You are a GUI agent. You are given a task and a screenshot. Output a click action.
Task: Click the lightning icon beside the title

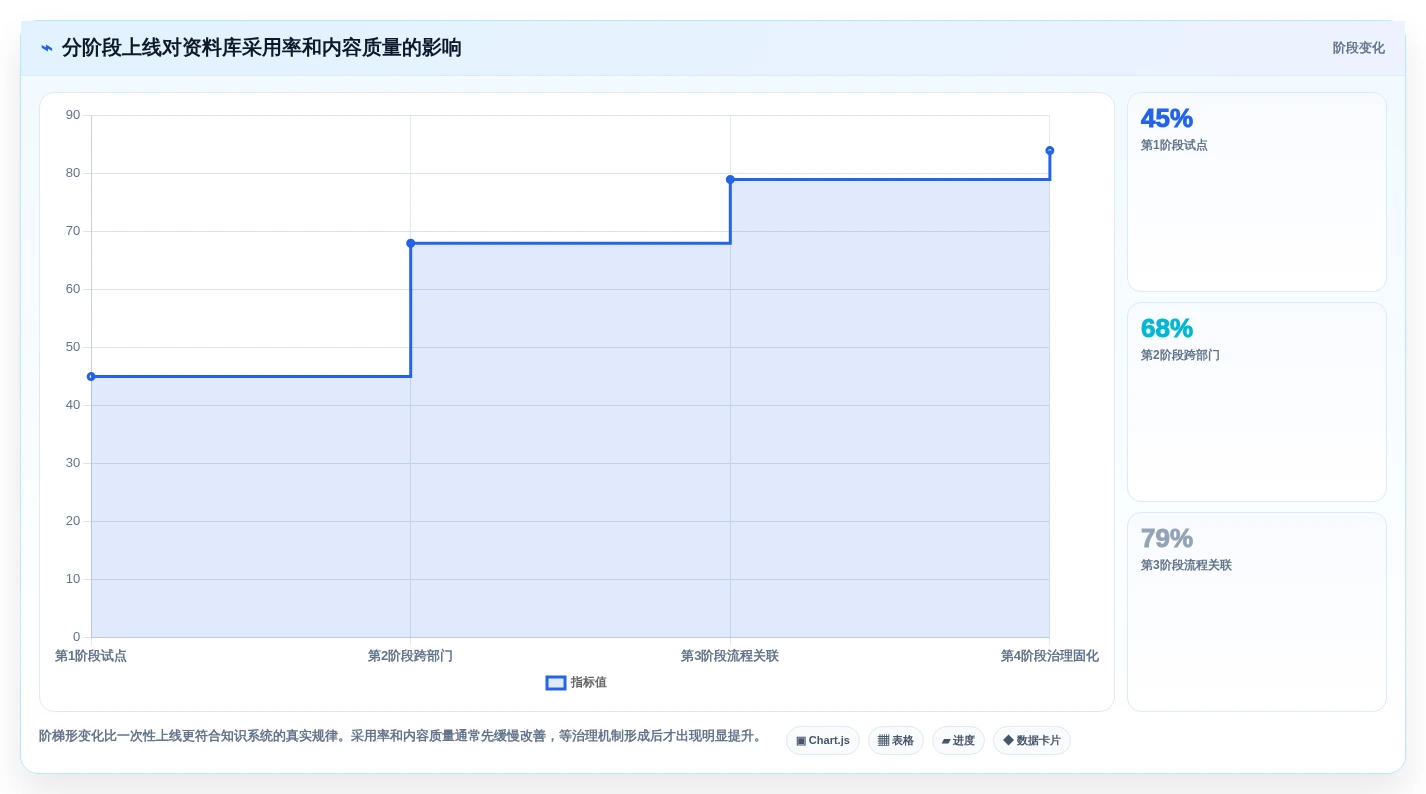point(47,48)
